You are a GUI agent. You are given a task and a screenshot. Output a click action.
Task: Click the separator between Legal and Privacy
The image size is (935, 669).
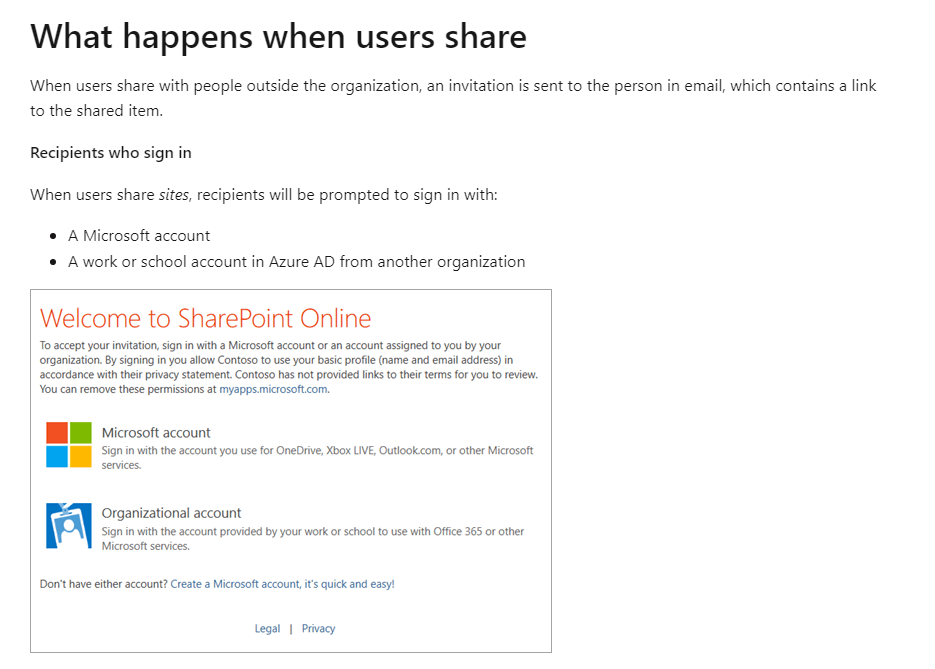291,628
